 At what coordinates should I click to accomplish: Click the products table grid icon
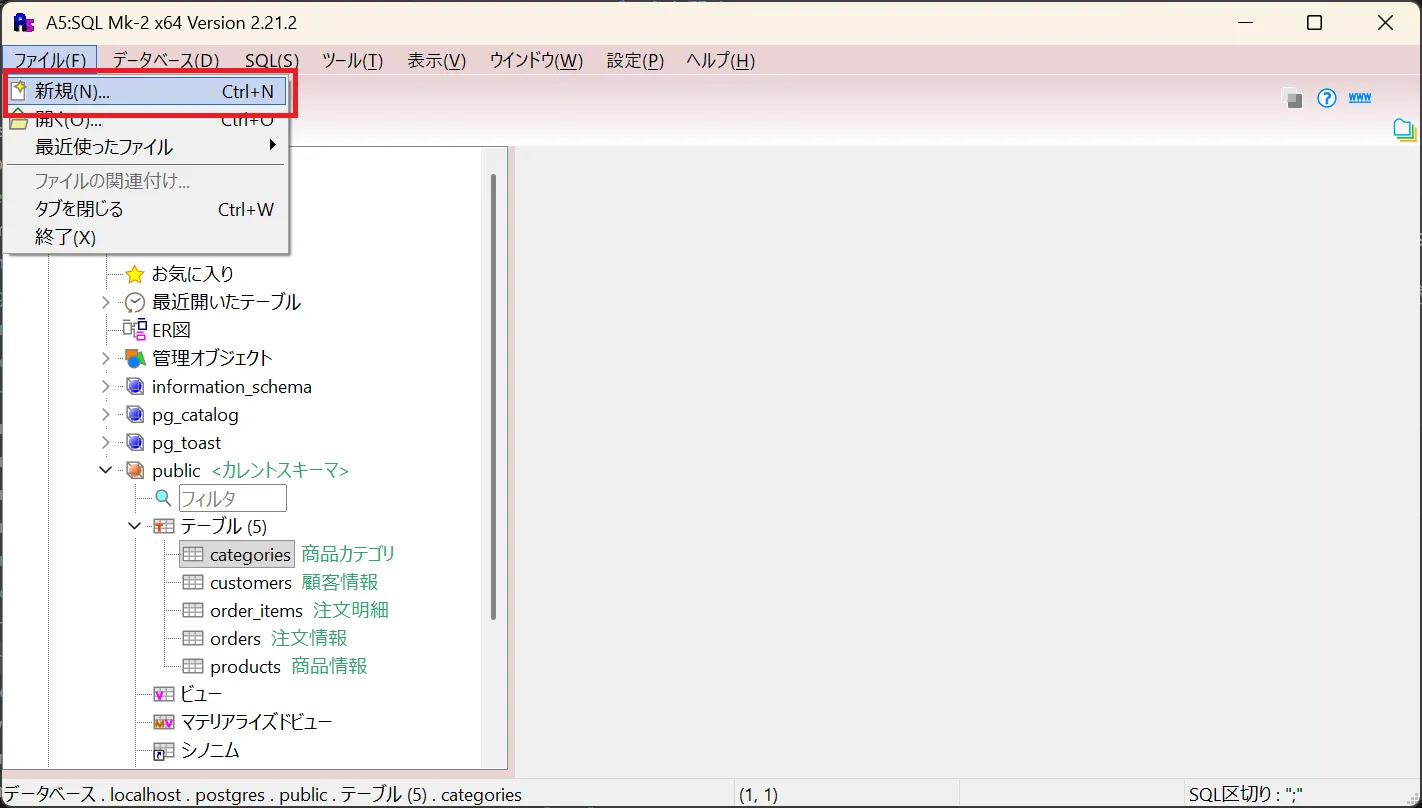(x=193, y=666)
